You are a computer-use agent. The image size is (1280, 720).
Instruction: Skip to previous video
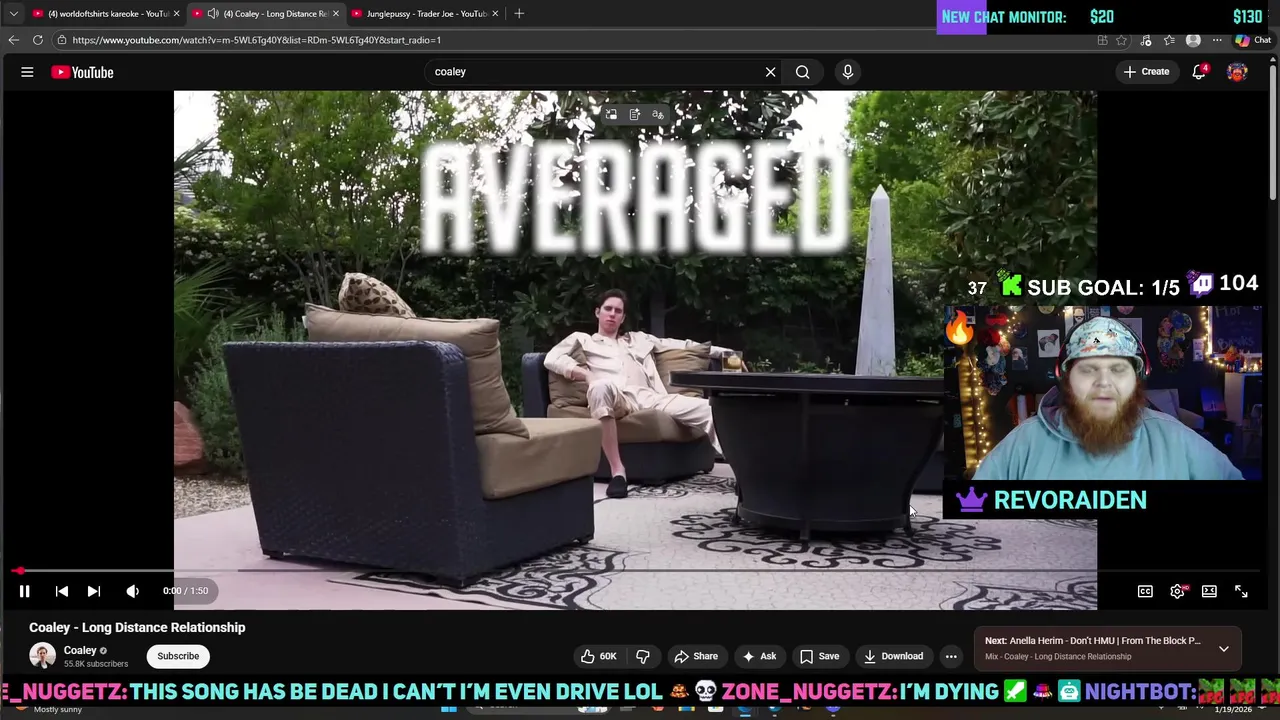pos(61,591)
